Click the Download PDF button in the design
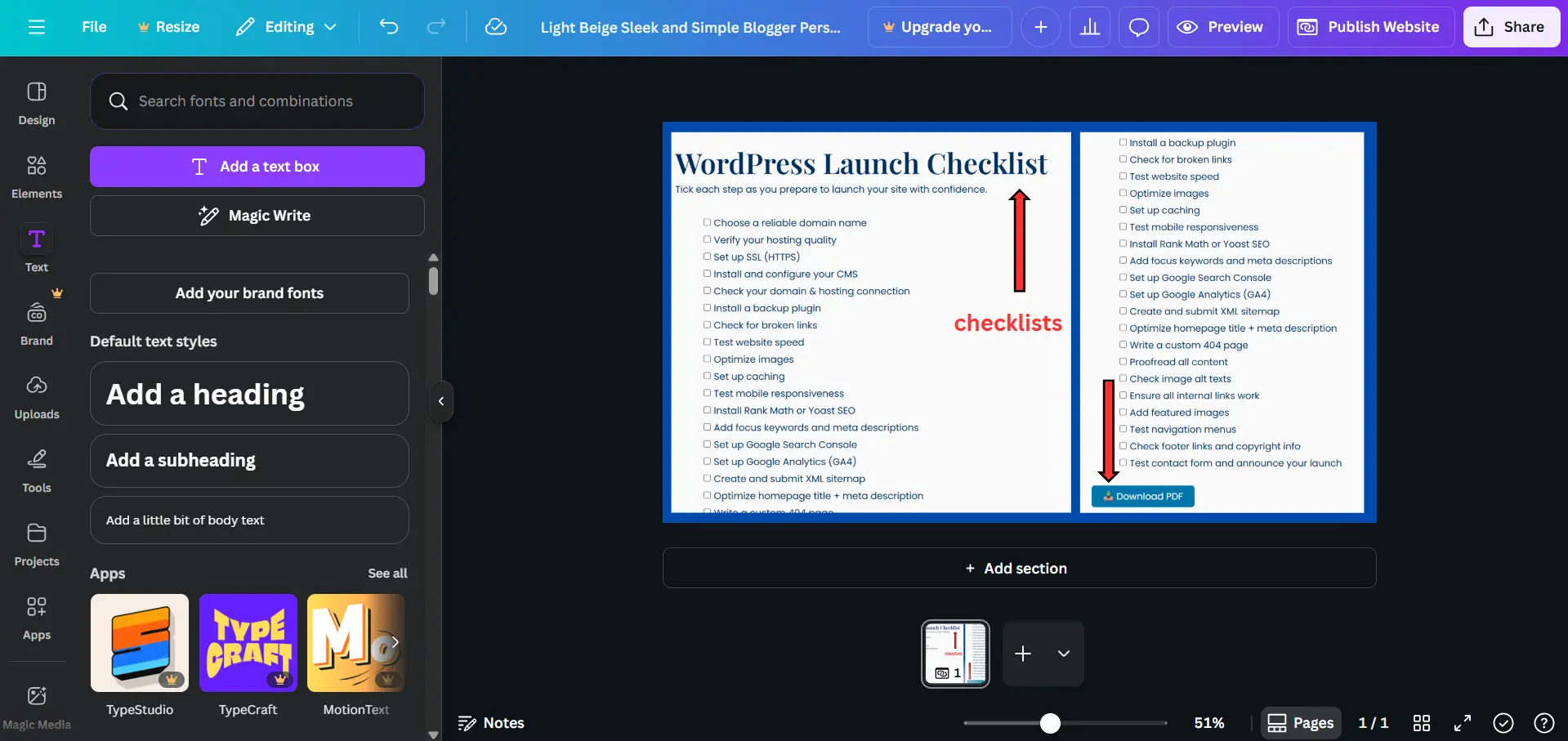Screen dimensions: 1568x741 1142,497
